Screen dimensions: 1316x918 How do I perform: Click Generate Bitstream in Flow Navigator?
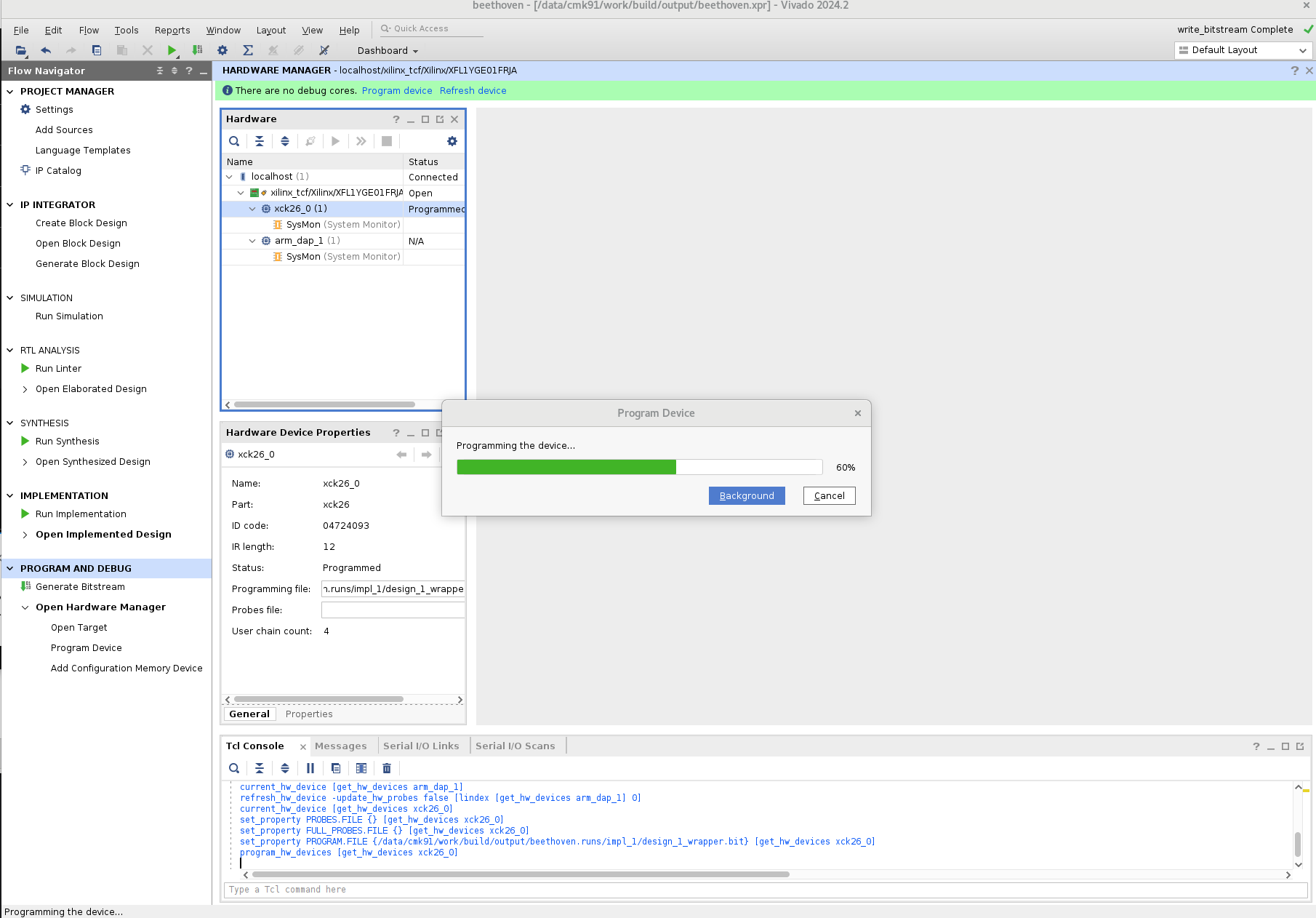pyautogui.click(x=80, y=587)
